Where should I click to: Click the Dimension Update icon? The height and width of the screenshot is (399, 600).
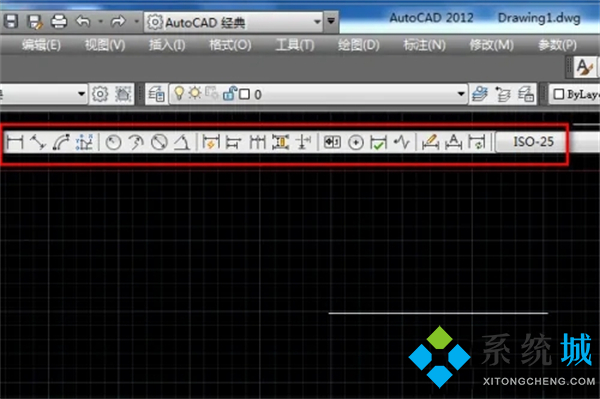(x=477, y=142)
